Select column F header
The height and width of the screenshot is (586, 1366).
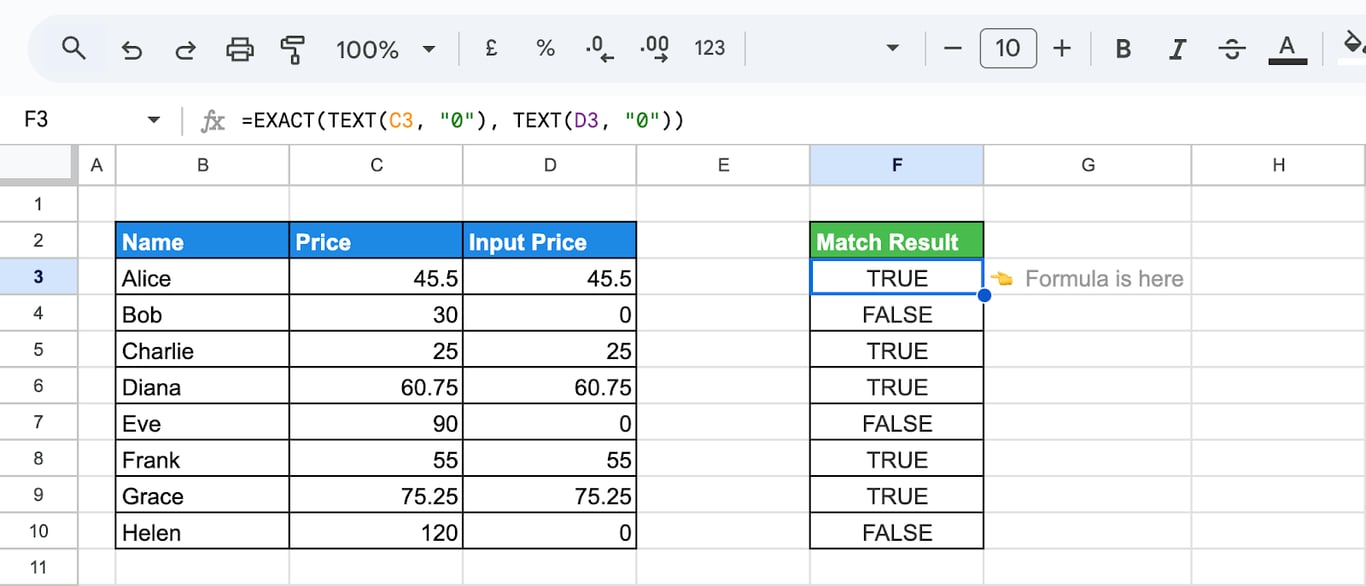[x=897, y=165]
